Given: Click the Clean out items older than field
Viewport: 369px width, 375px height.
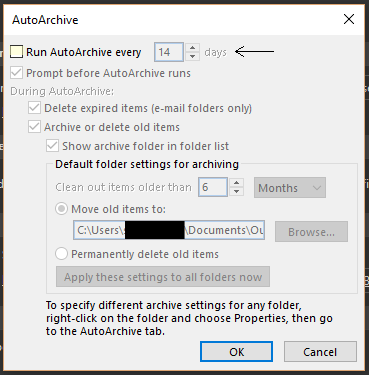Looking at the screenshot, I should click(x=213, y=187).
